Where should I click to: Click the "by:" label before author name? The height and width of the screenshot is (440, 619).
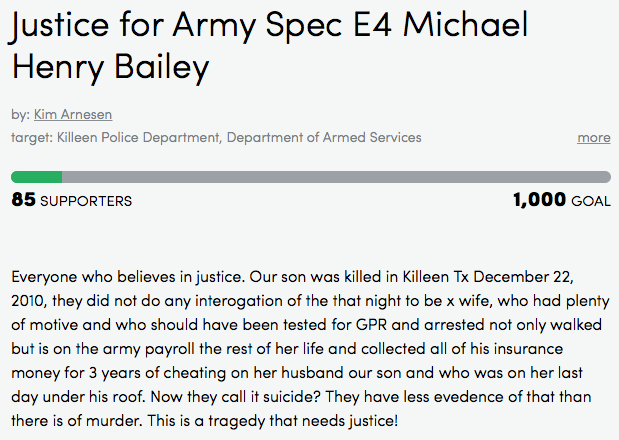click(20, 115)
